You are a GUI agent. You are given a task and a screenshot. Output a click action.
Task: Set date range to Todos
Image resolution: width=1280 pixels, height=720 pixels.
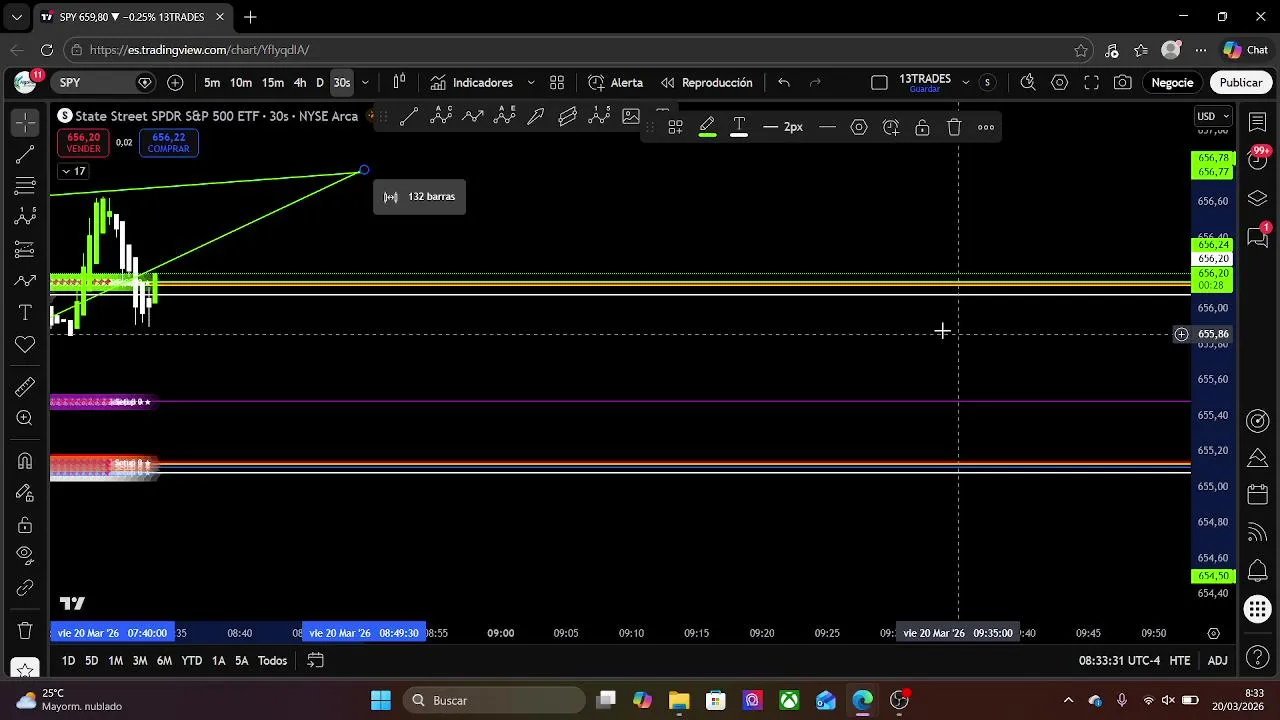[x=272, y=660]
